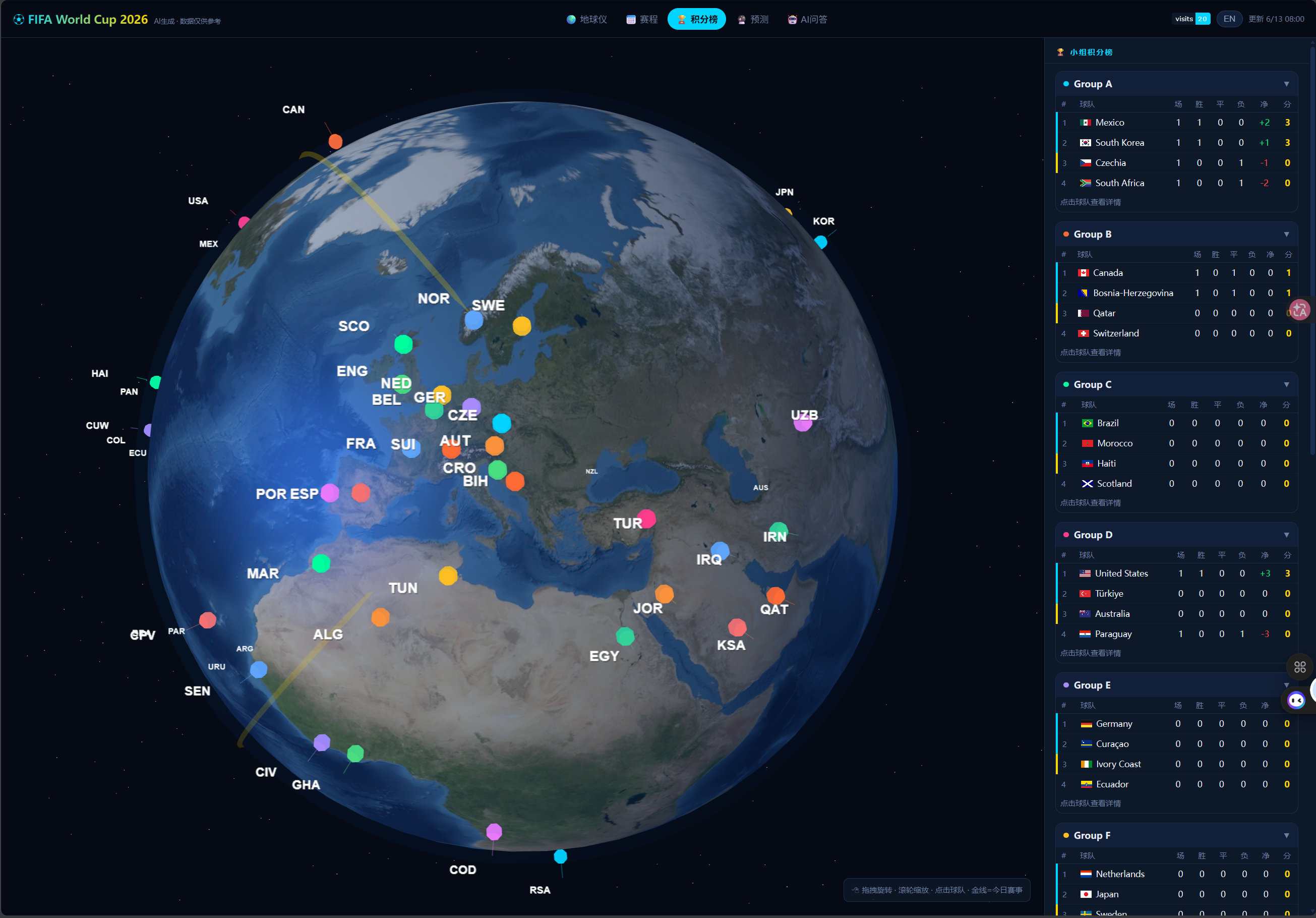Collapse the Group E standings table
This screenshot has height=918, width=1316.
(1286, 684)
